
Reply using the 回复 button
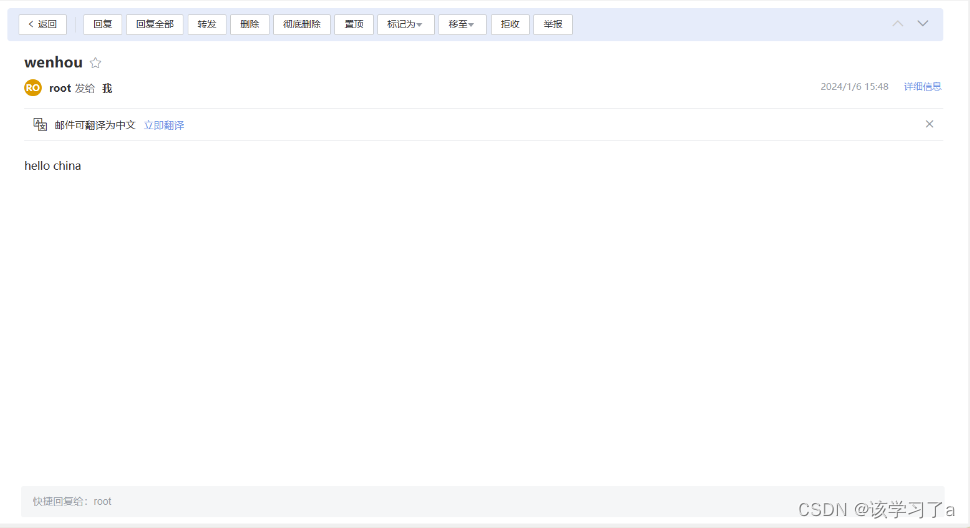tap(102, 24)
